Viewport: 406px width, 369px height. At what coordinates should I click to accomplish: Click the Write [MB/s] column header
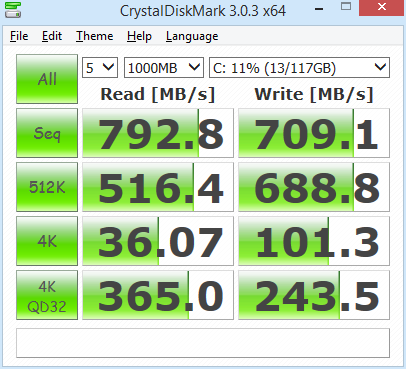314,94
